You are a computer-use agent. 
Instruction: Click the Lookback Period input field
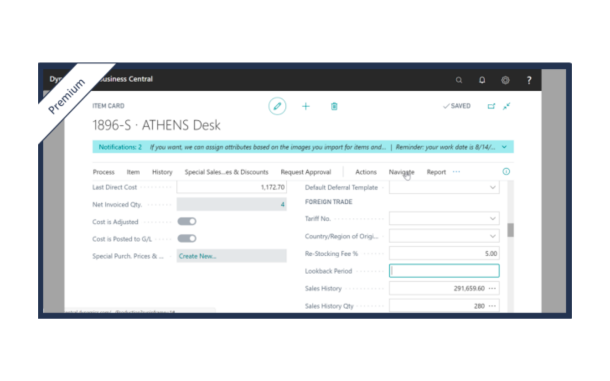coord(444,271)
